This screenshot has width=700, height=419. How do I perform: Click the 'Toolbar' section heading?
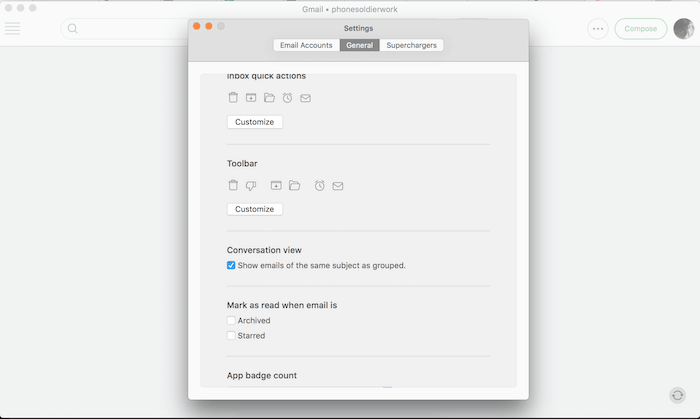(242, 163)
